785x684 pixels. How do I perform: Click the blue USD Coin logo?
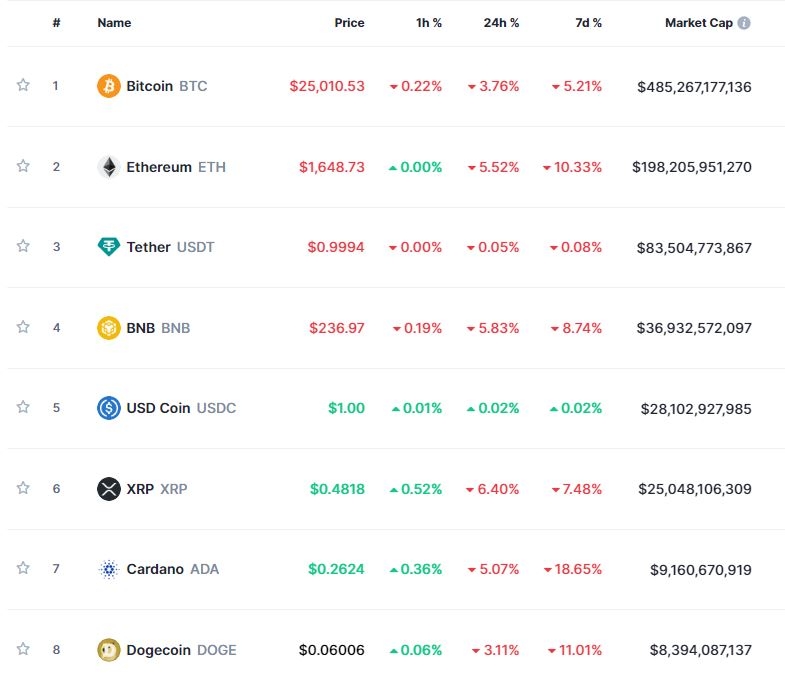click(108, 408)
